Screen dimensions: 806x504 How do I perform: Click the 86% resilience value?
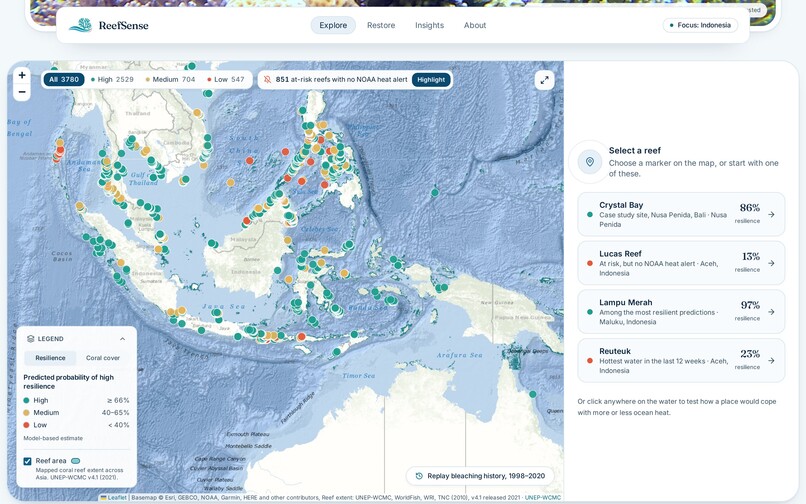(749, 208)
